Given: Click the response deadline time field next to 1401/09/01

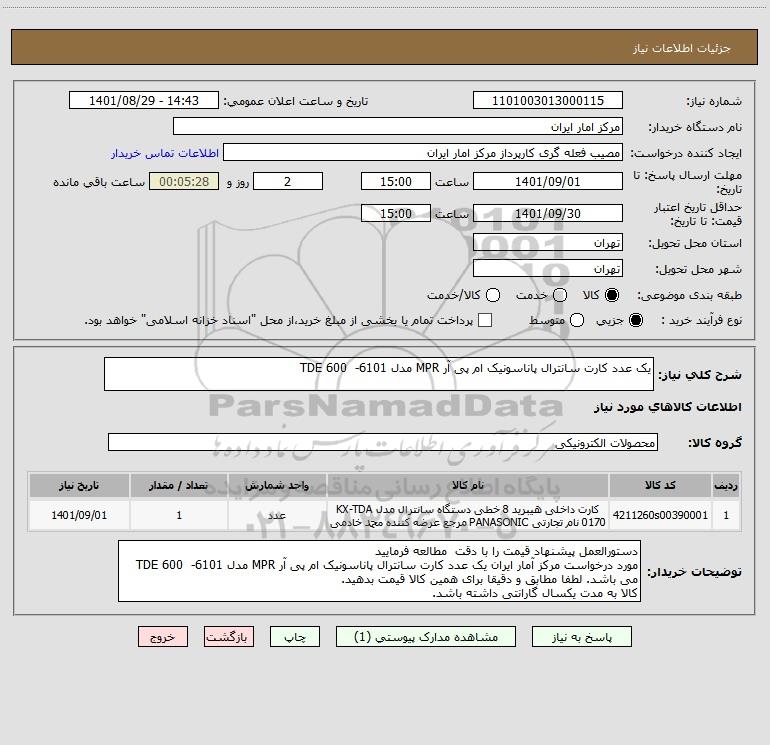Looking at the screenshot, I should click(396, 181).
